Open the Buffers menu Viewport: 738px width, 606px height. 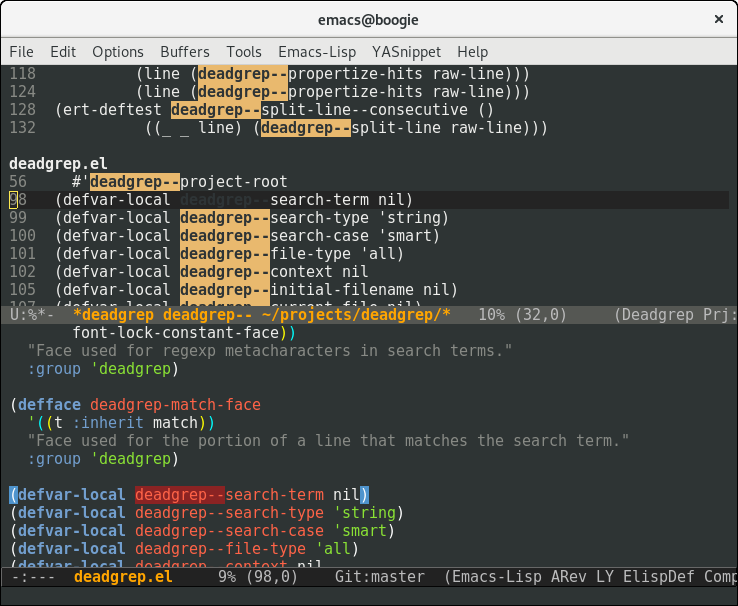coord(185,51)
